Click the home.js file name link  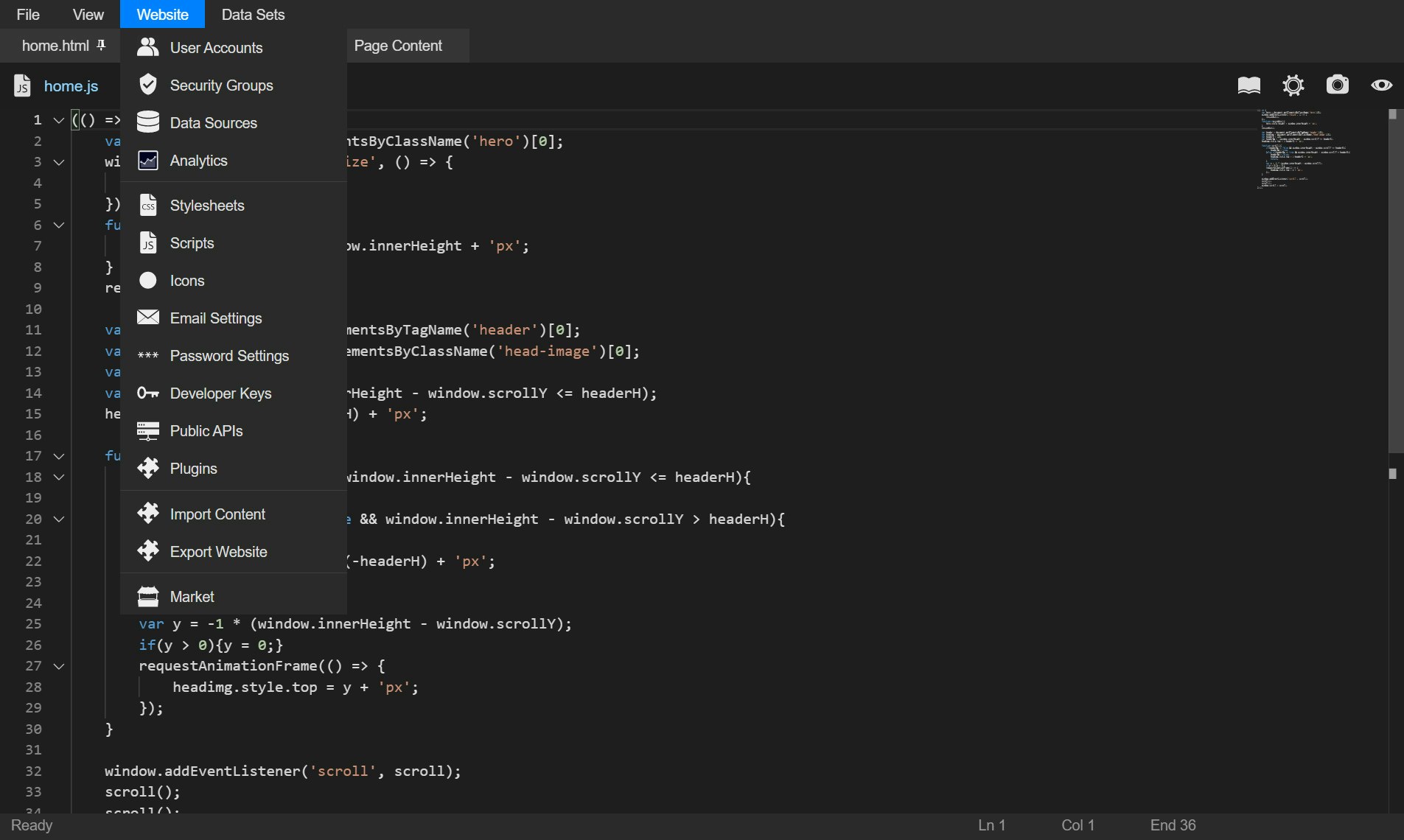(71, 85)
